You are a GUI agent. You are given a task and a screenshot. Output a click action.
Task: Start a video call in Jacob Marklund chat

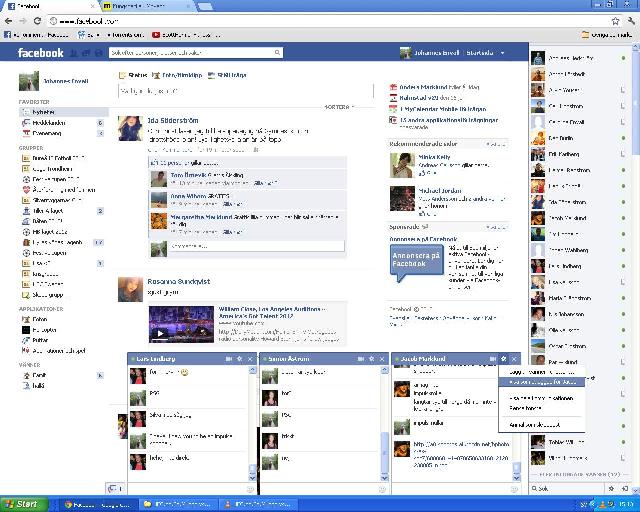tap(493, 359)
